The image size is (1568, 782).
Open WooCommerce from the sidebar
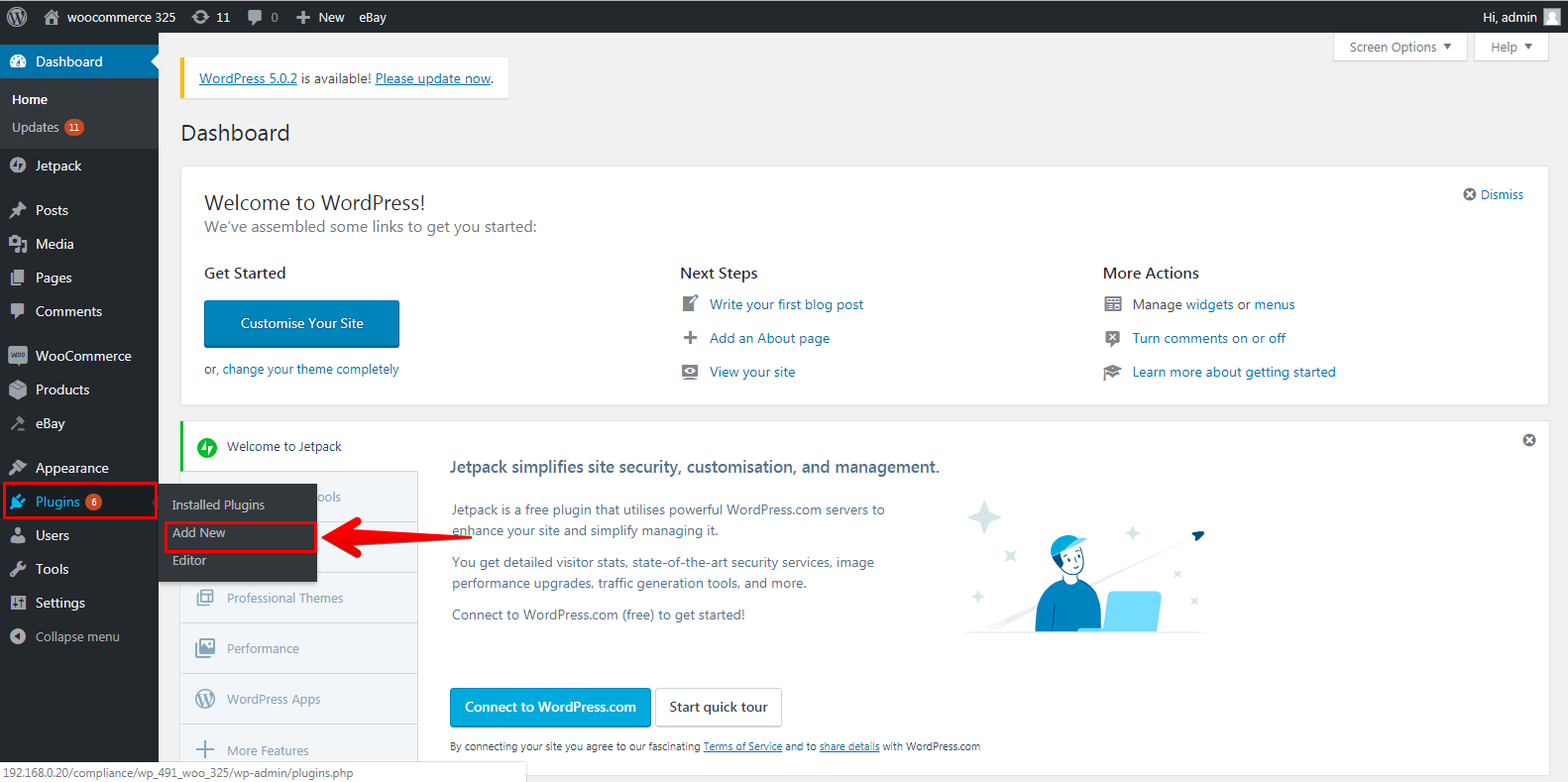[83, 356]
